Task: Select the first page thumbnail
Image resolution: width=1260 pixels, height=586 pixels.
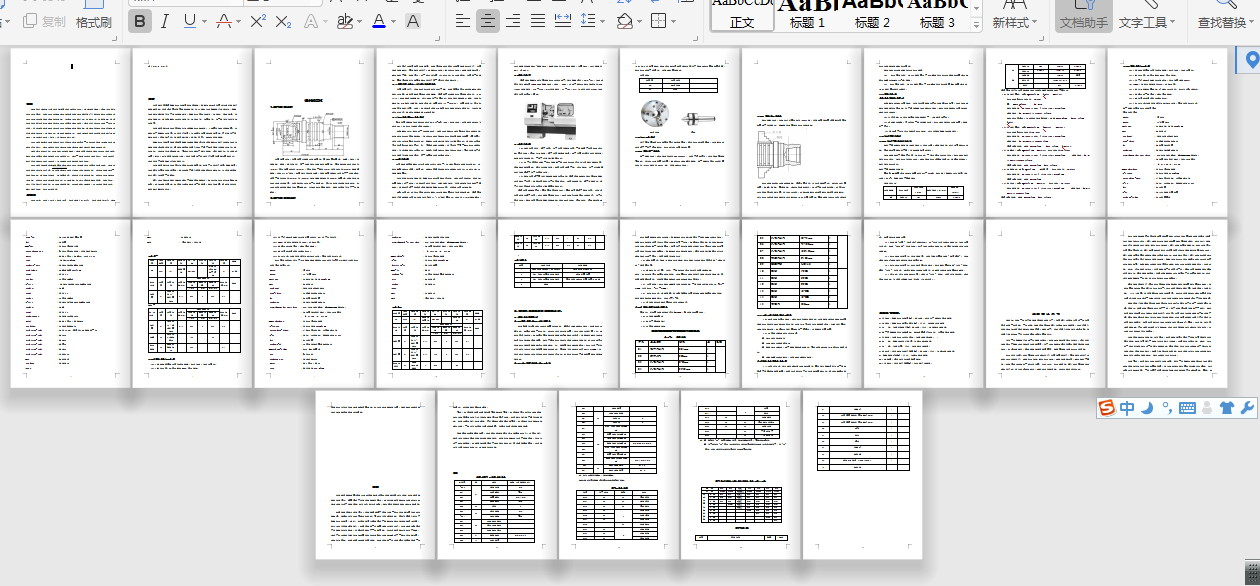Action: pyautogui.click(x=70, y=132)
